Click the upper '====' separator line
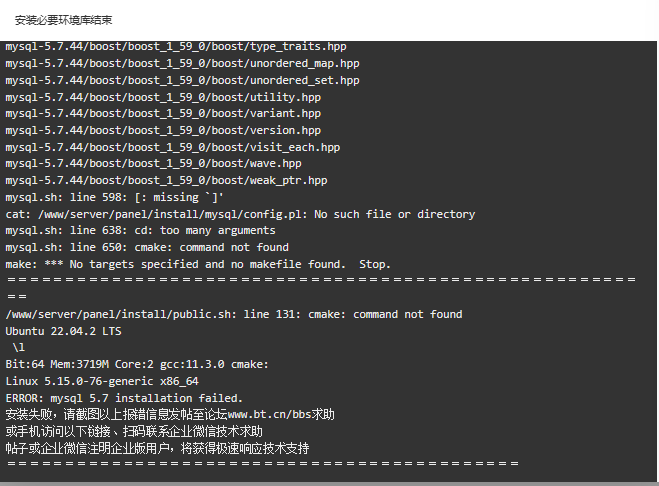 (x=322, y=280)
